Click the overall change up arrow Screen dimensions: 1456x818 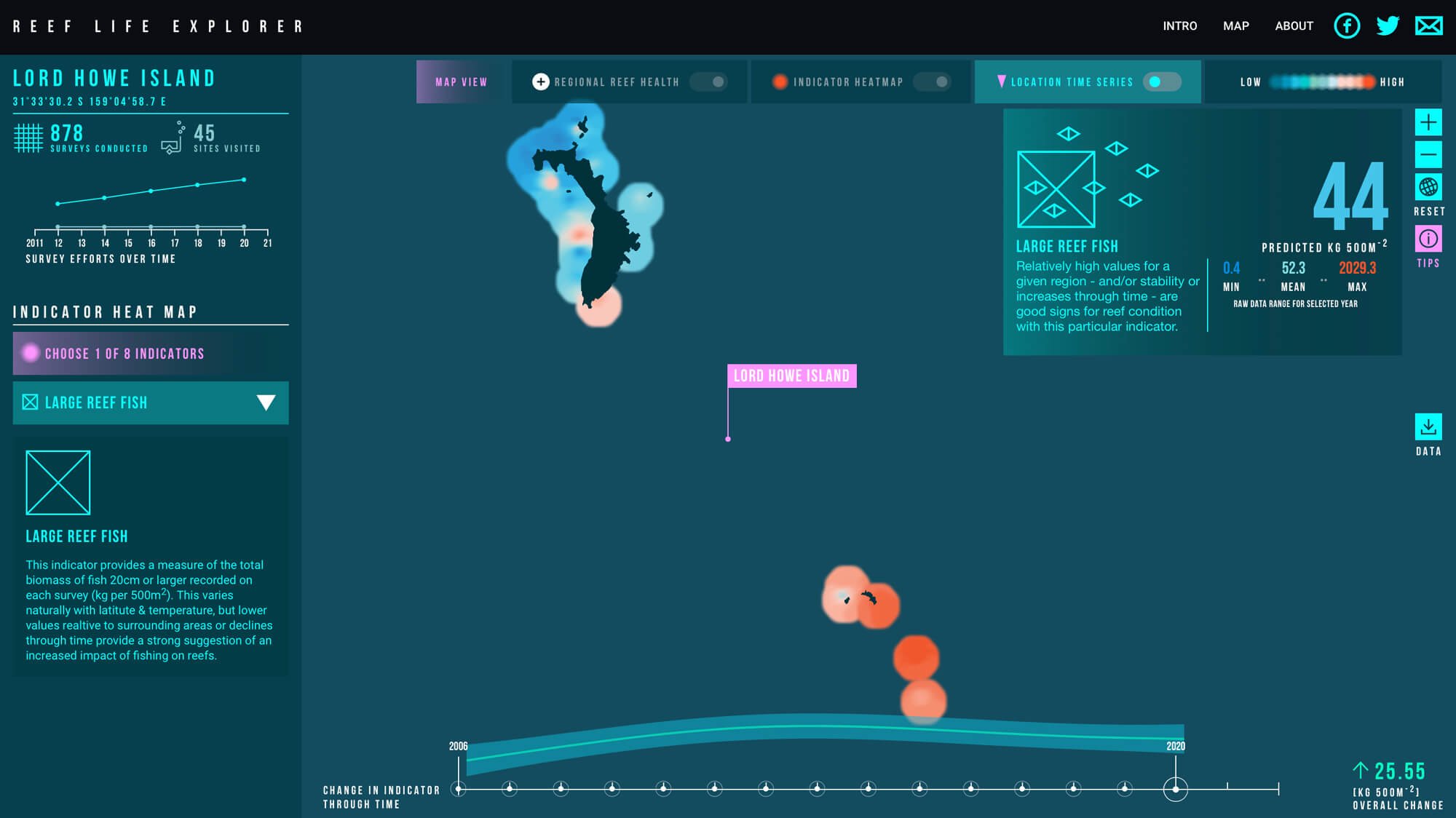tap(1360, 770)
